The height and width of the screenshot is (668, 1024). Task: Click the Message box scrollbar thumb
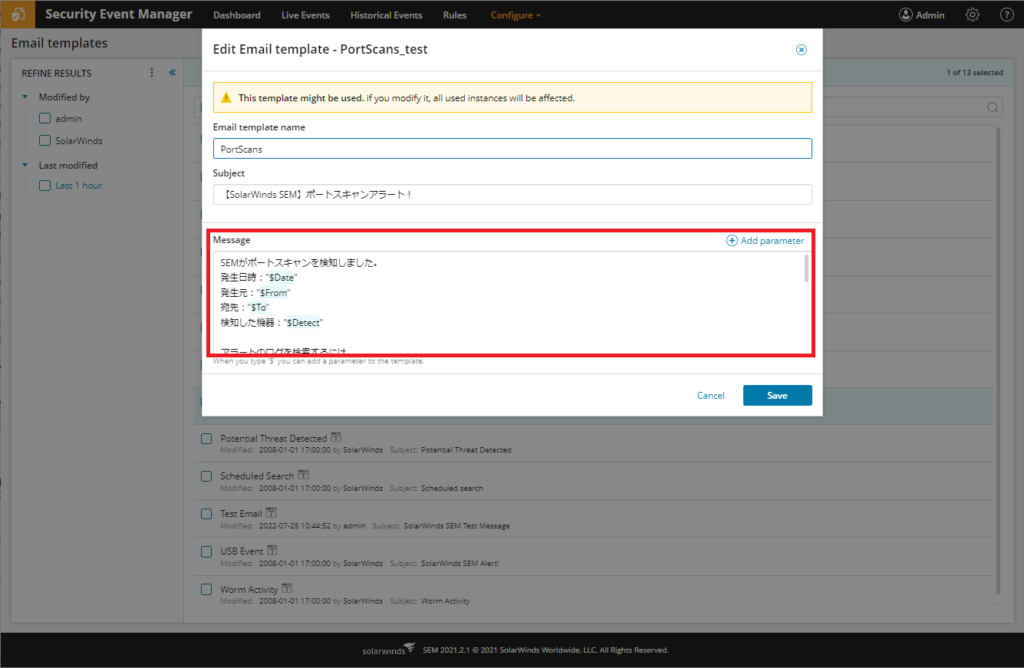[x=806, y=268]
